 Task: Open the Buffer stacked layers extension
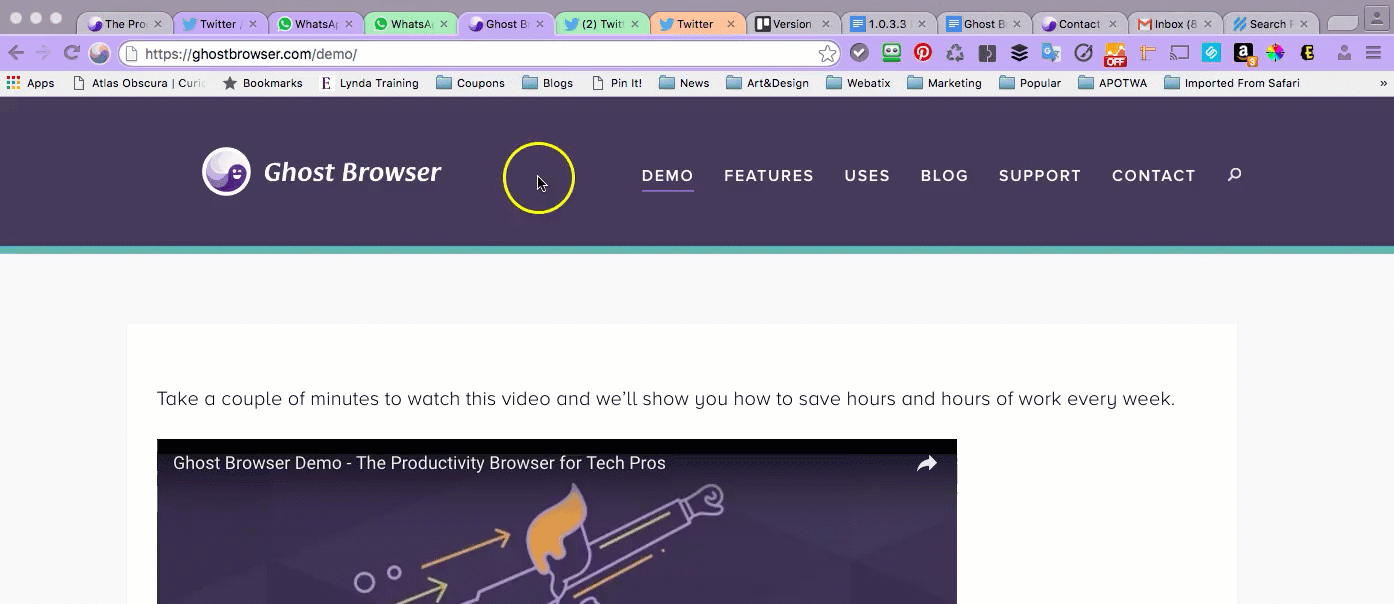pos(1019,53)
